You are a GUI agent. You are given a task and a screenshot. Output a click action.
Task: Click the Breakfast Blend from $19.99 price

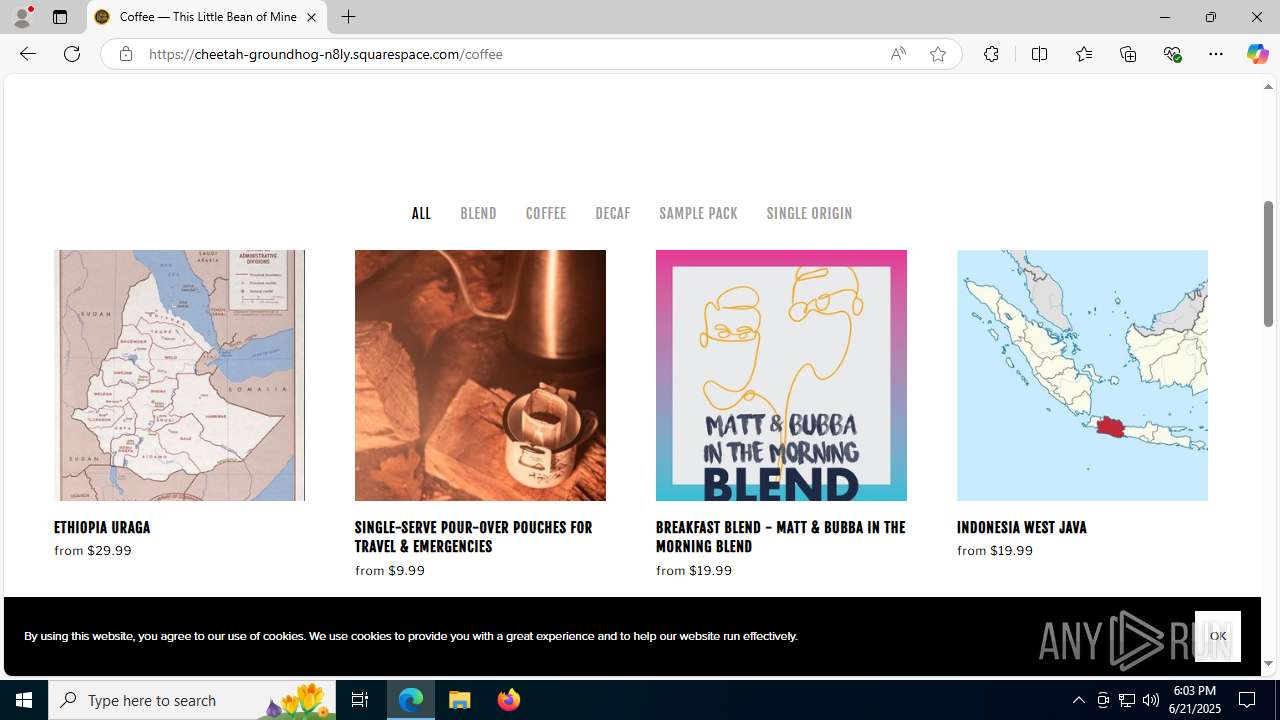tap(694, 570)
